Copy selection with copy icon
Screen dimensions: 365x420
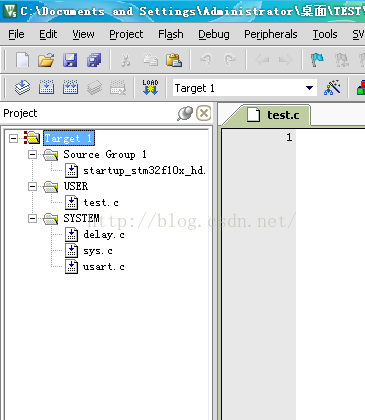pyautogui.click(x=150, y=60)
